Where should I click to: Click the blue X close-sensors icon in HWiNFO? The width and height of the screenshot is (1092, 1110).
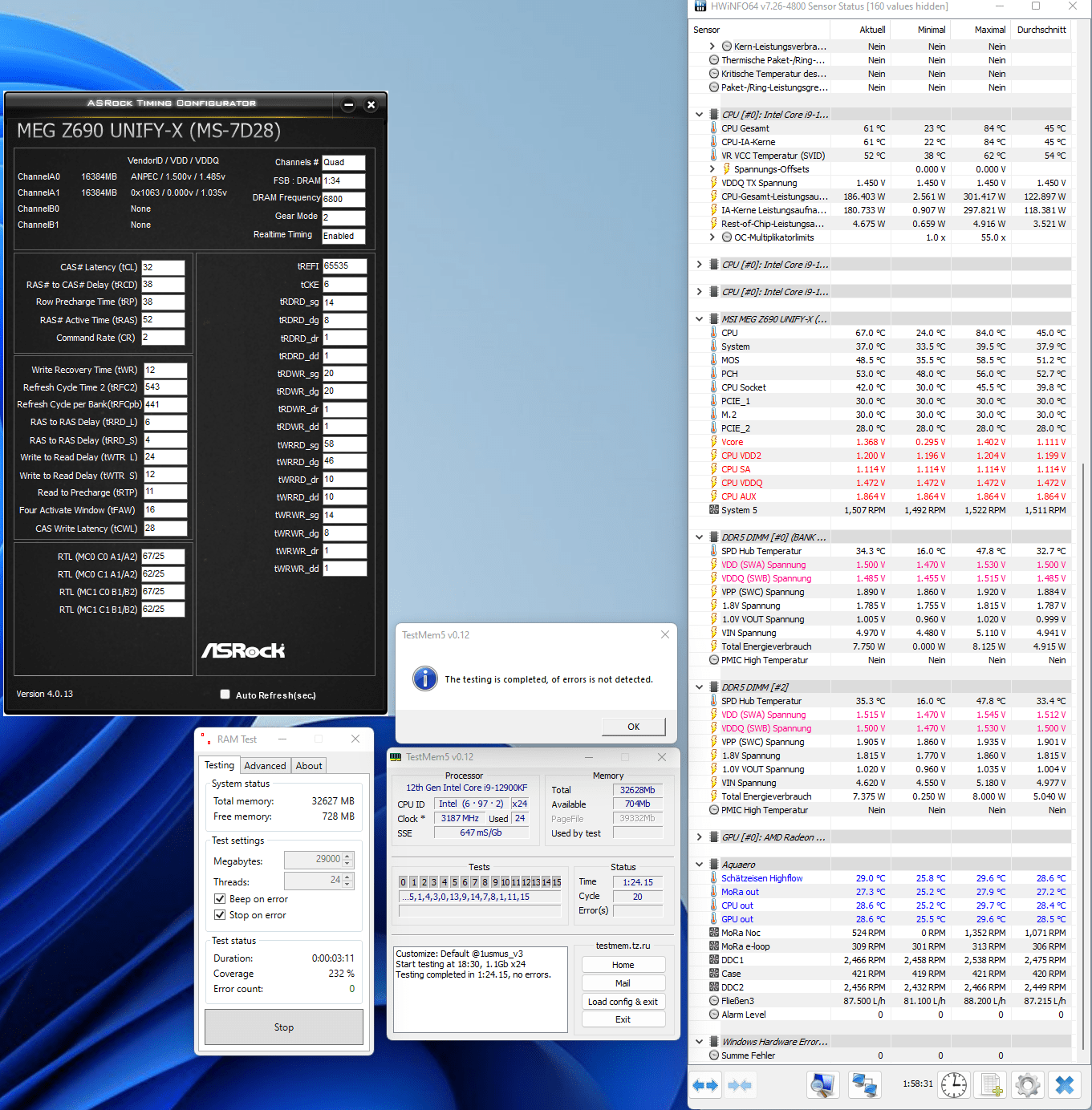[x=1065, y=1085]
